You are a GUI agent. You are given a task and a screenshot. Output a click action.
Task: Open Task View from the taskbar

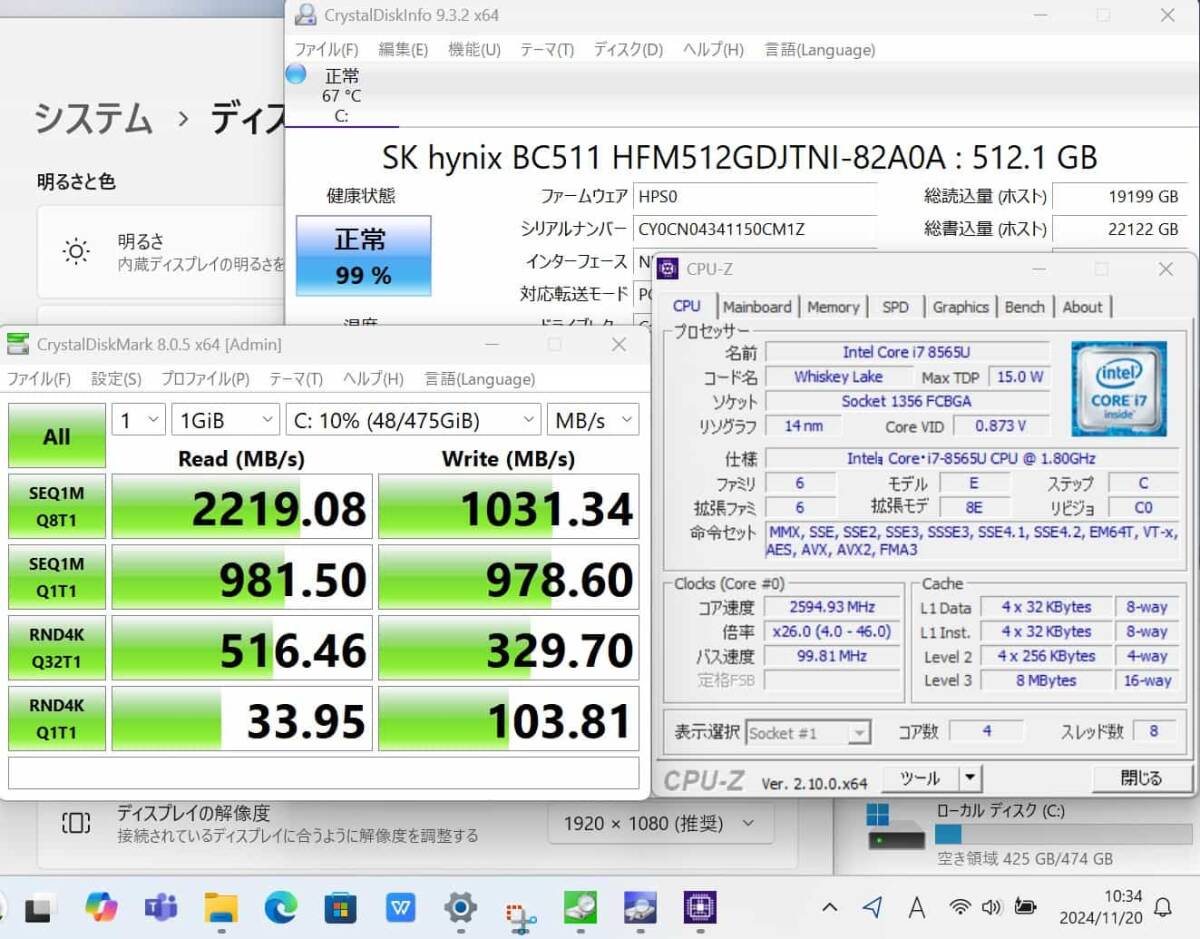(38, 908)
